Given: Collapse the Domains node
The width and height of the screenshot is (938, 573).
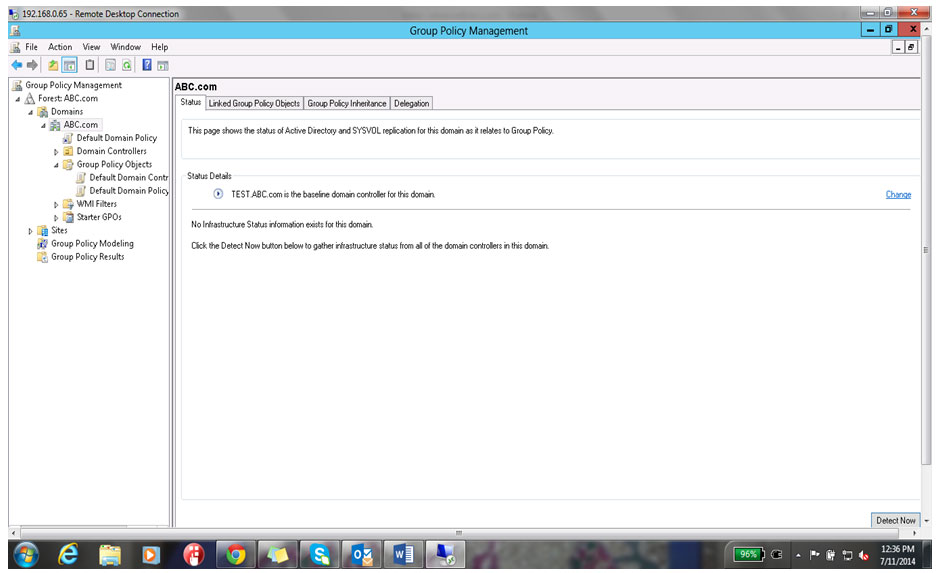Looking at the screenshot, I should (31, 112).
